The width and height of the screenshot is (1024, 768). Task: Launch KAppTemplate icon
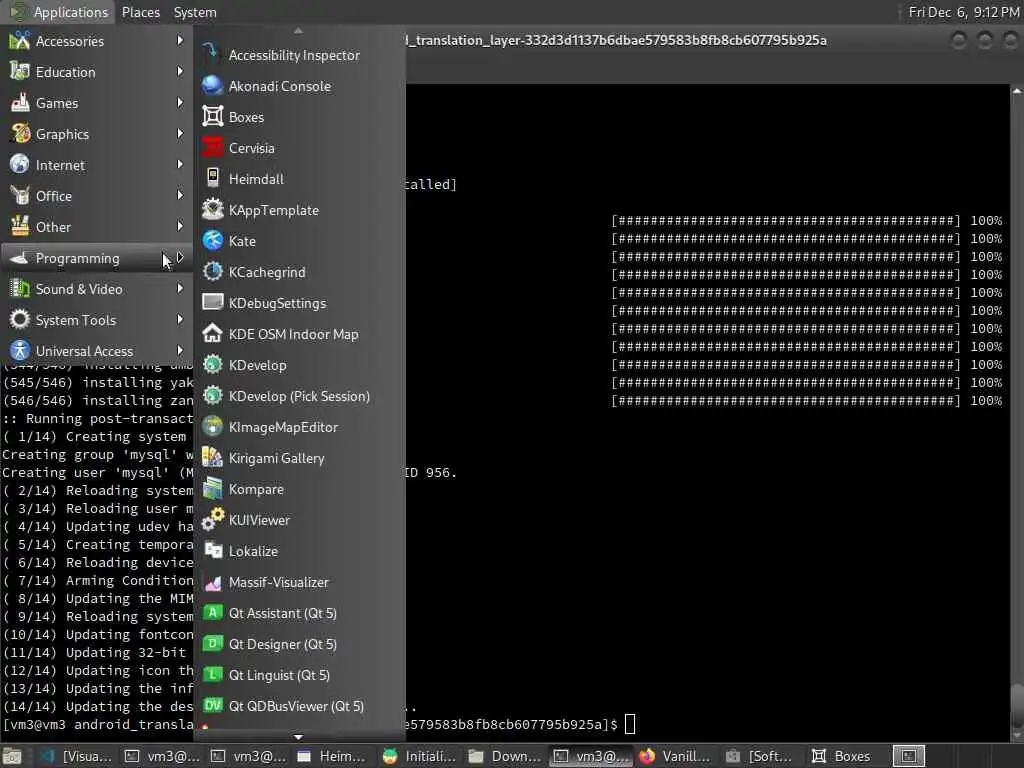(x=212, y=210)
